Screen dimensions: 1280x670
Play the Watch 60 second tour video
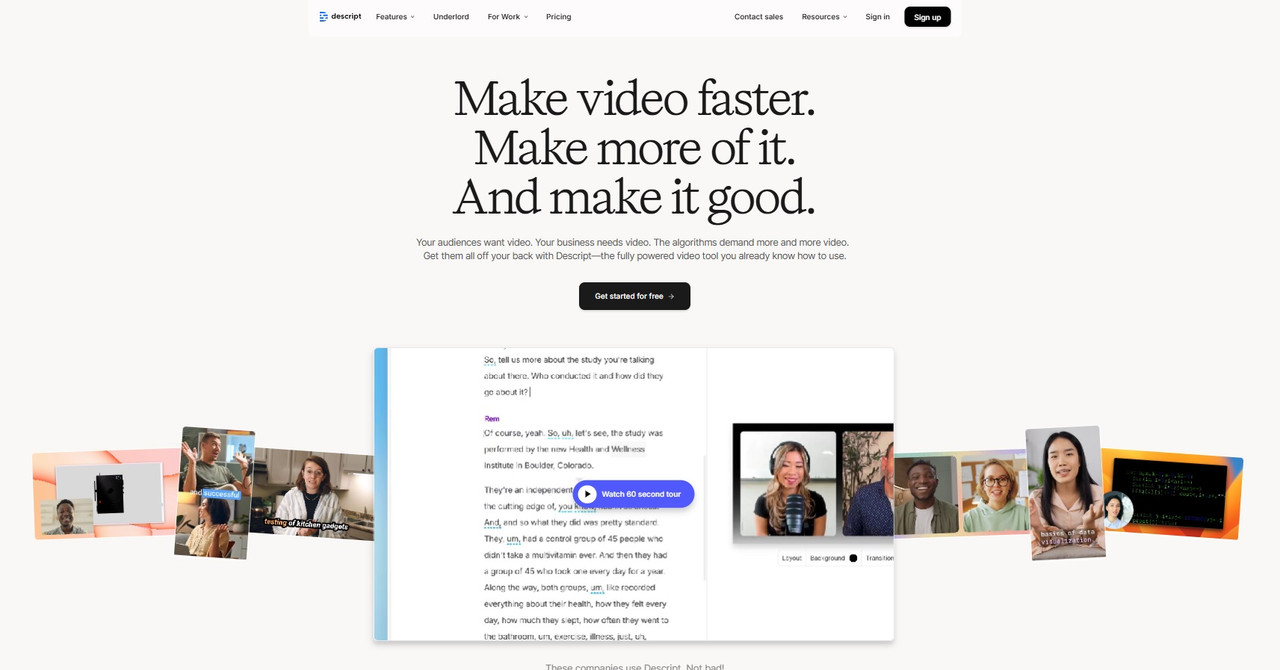[x=634, y=494]
